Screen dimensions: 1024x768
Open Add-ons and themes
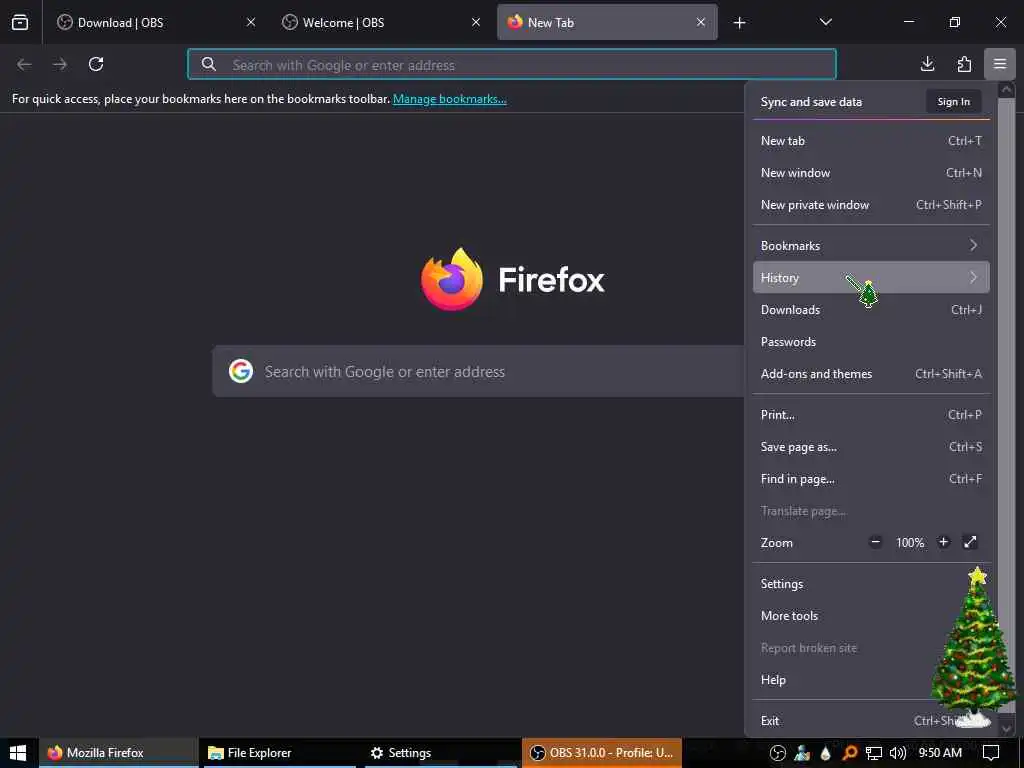871,374
